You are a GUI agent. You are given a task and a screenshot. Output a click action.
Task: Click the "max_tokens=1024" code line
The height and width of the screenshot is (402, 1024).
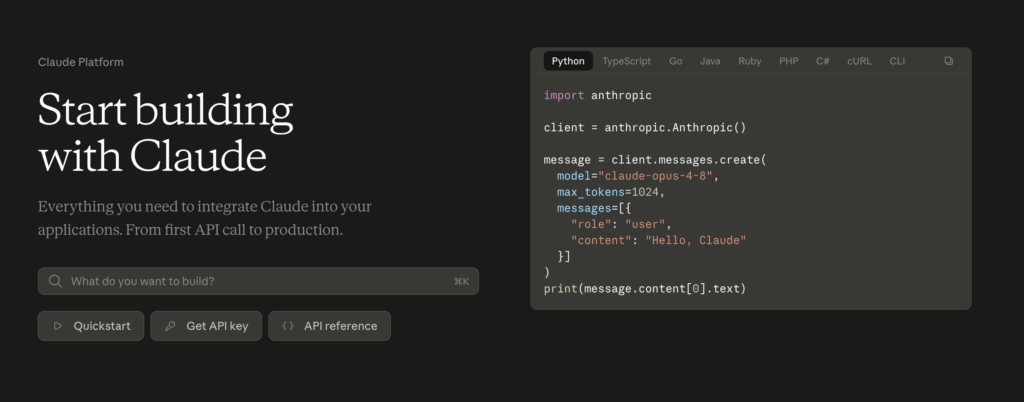coord(611,193)
